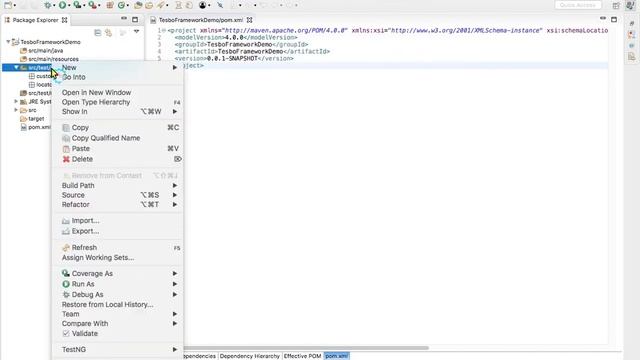
Task: Click the Search flashlight toolbar icon
Action: 161,5
